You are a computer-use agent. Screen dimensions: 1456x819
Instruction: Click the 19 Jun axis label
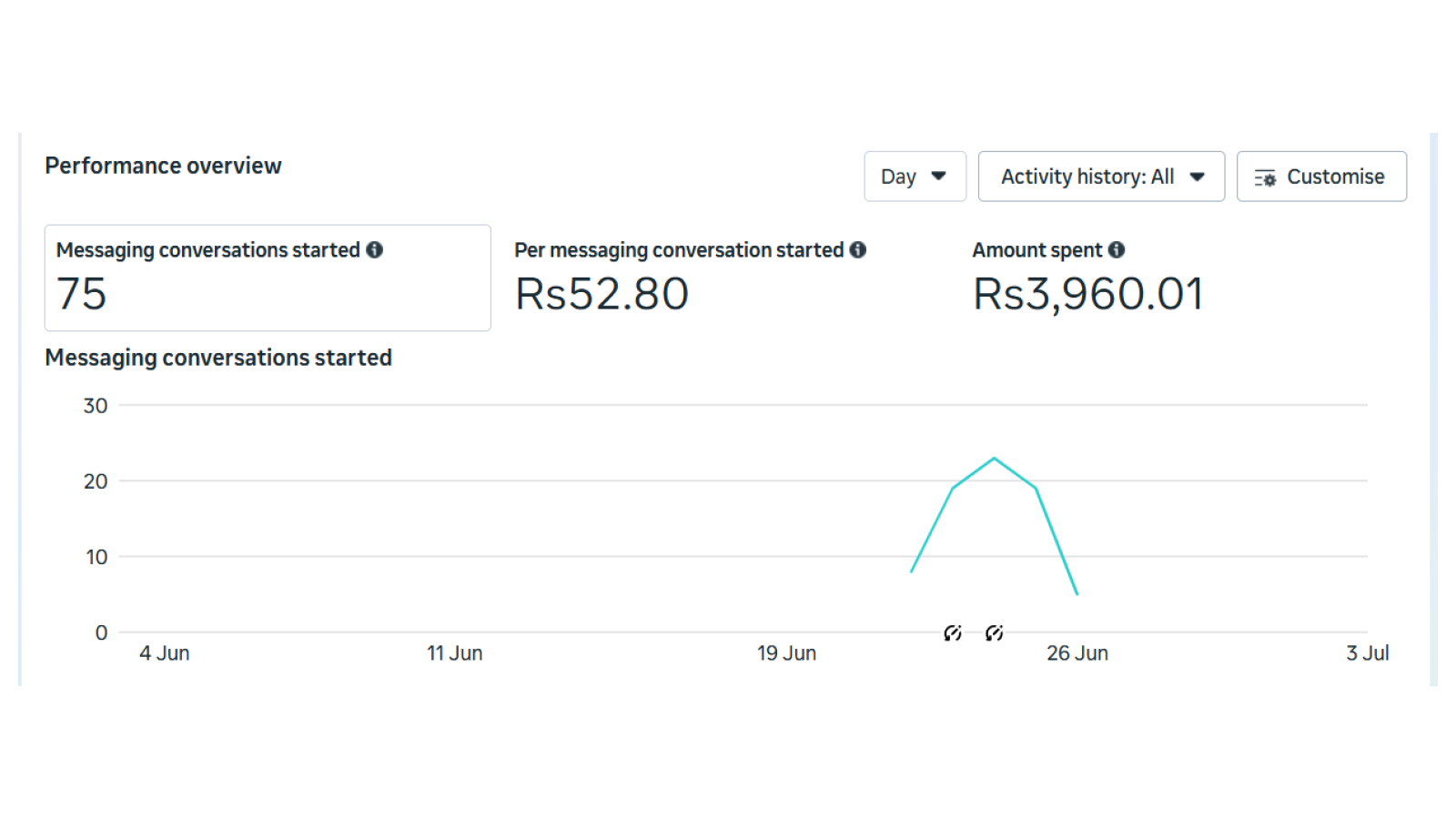787,653
